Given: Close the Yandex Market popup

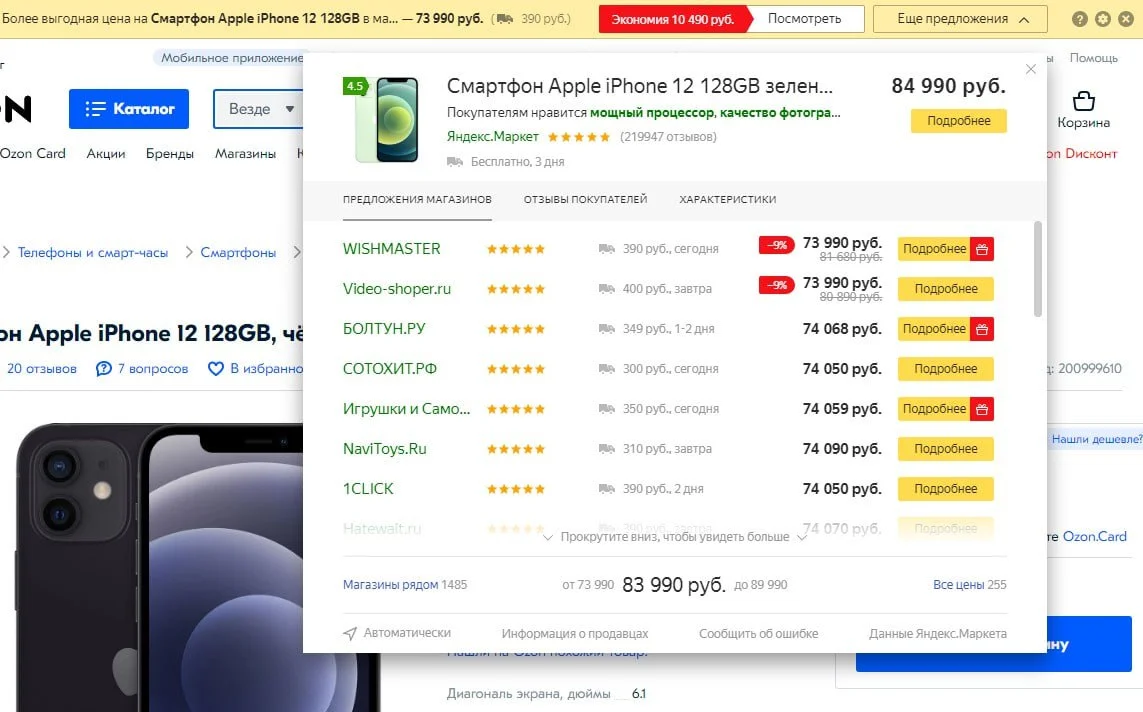Looking at the screenshot, I should tap(1031, 69).
